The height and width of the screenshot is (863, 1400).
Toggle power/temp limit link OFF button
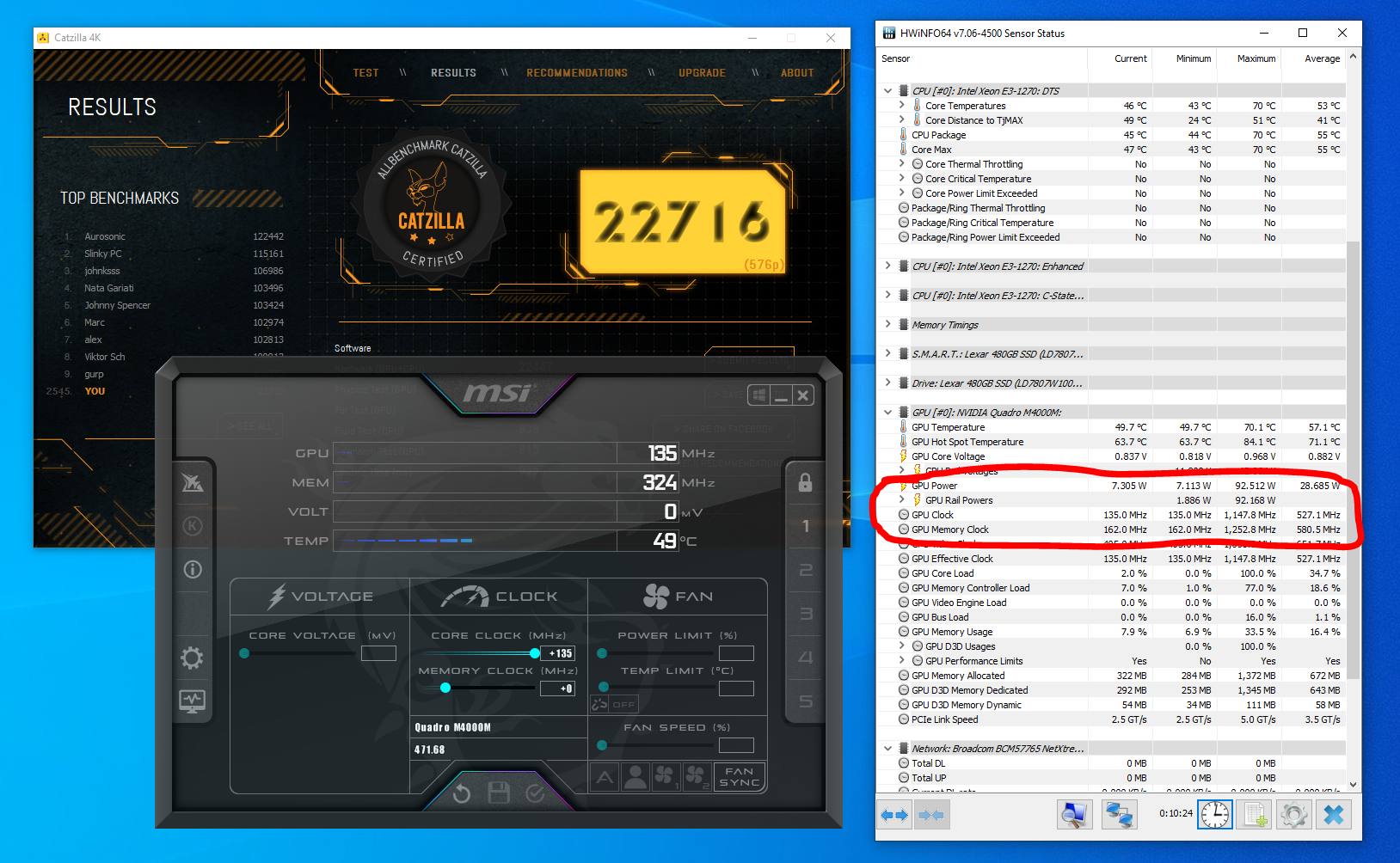[x=615, y=704]
